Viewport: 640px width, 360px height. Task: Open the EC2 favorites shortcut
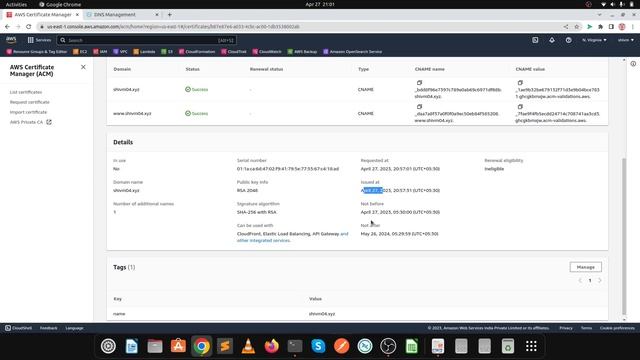[80, 52]
